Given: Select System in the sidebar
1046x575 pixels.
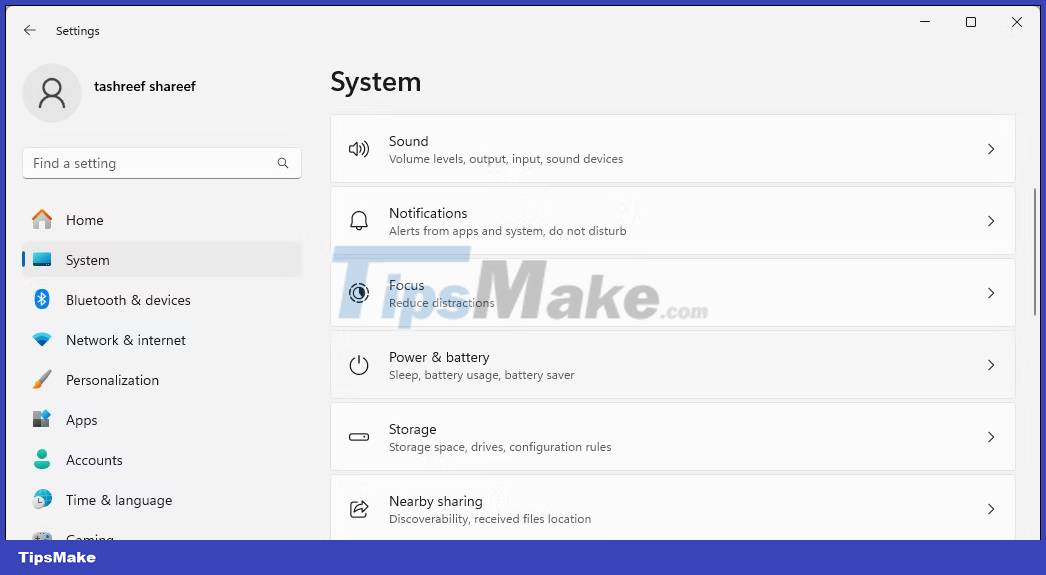Looking at the screenshot, I should (162, 260).
